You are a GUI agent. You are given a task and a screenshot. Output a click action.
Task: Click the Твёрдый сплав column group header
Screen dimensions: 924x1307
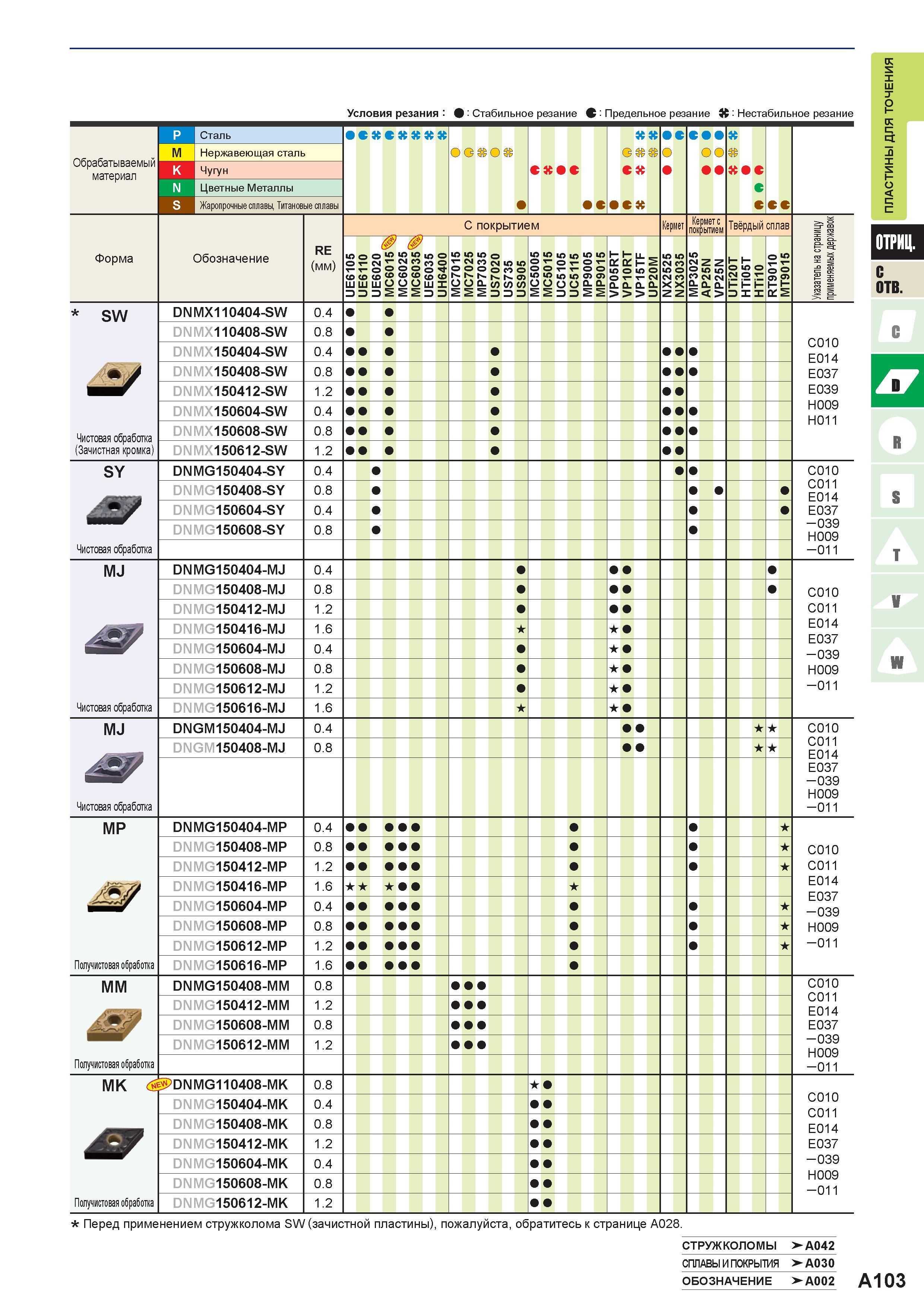pos(759,225)
